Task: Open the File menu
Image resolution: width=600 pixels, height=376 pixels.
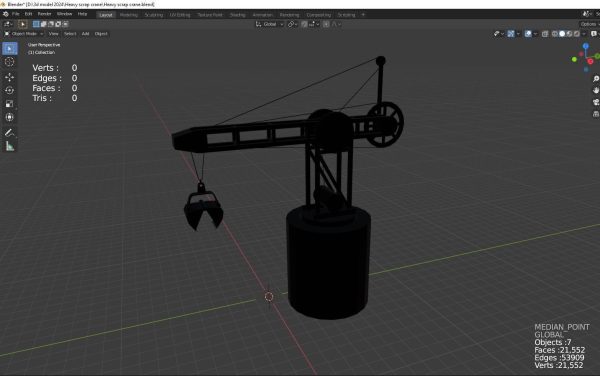Action: point(16,14)
